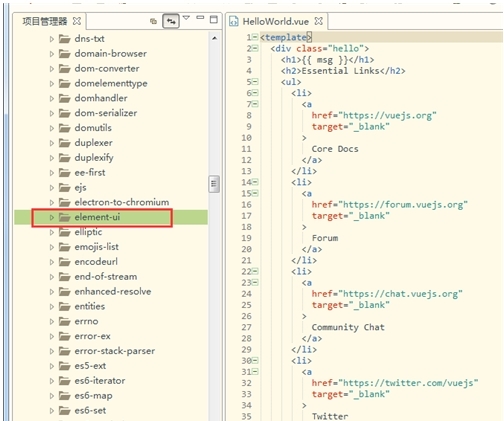Close the HelloWorld.vue editor tab
This screenshot has height=421, width=504.
(319, 21)
